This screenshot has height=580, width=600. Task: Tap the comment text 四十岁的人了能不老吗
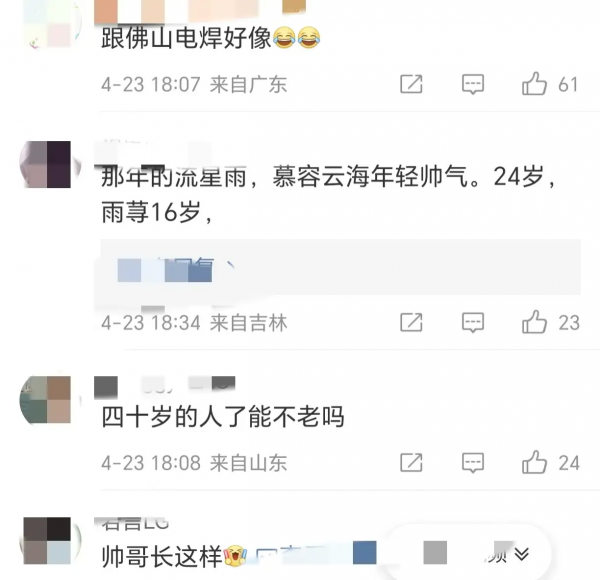(223, 417)
